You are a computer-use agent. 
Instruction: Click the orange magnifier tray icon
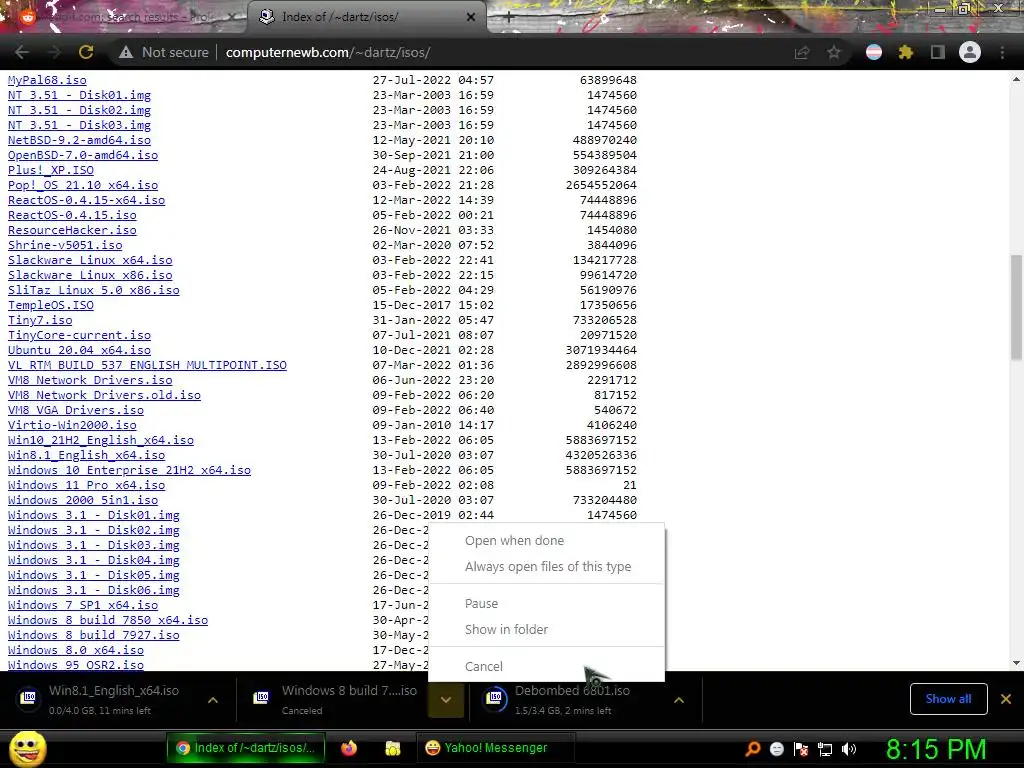pos(753,749)
